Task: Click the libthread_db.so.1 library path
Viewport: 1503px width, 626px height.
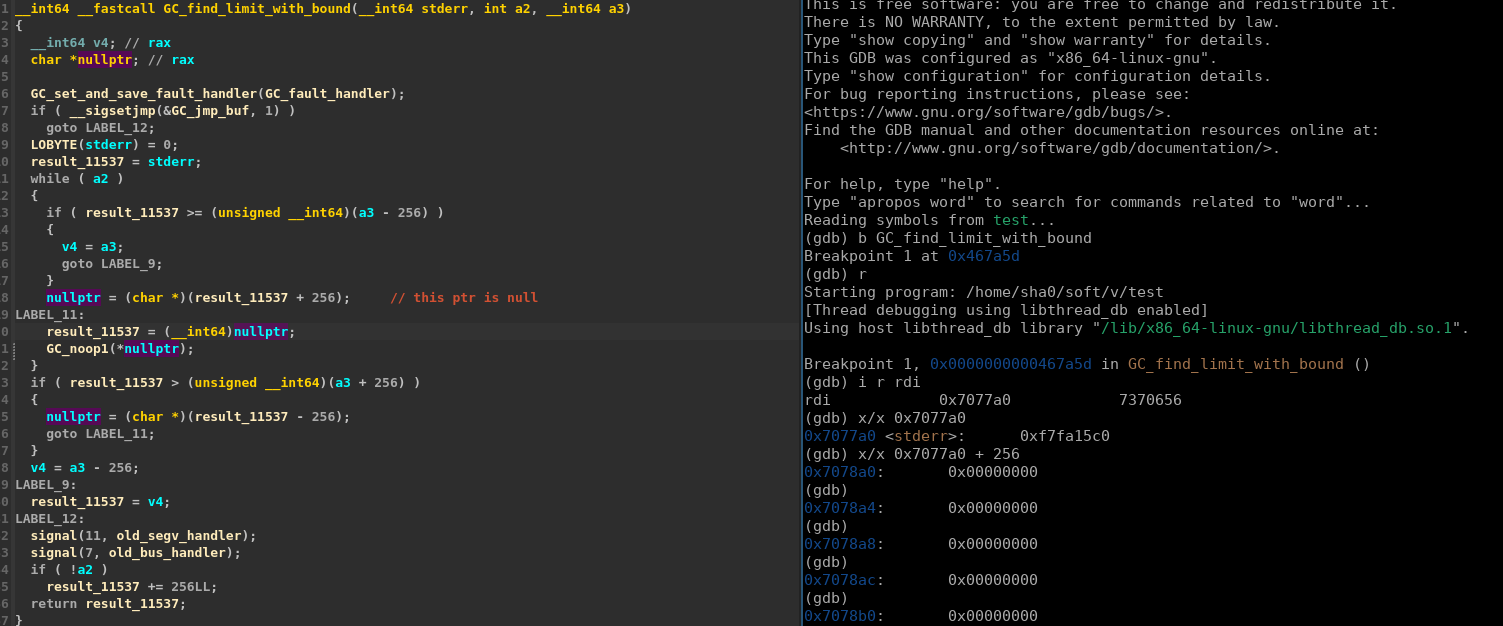Action: tap(1276, 328)
